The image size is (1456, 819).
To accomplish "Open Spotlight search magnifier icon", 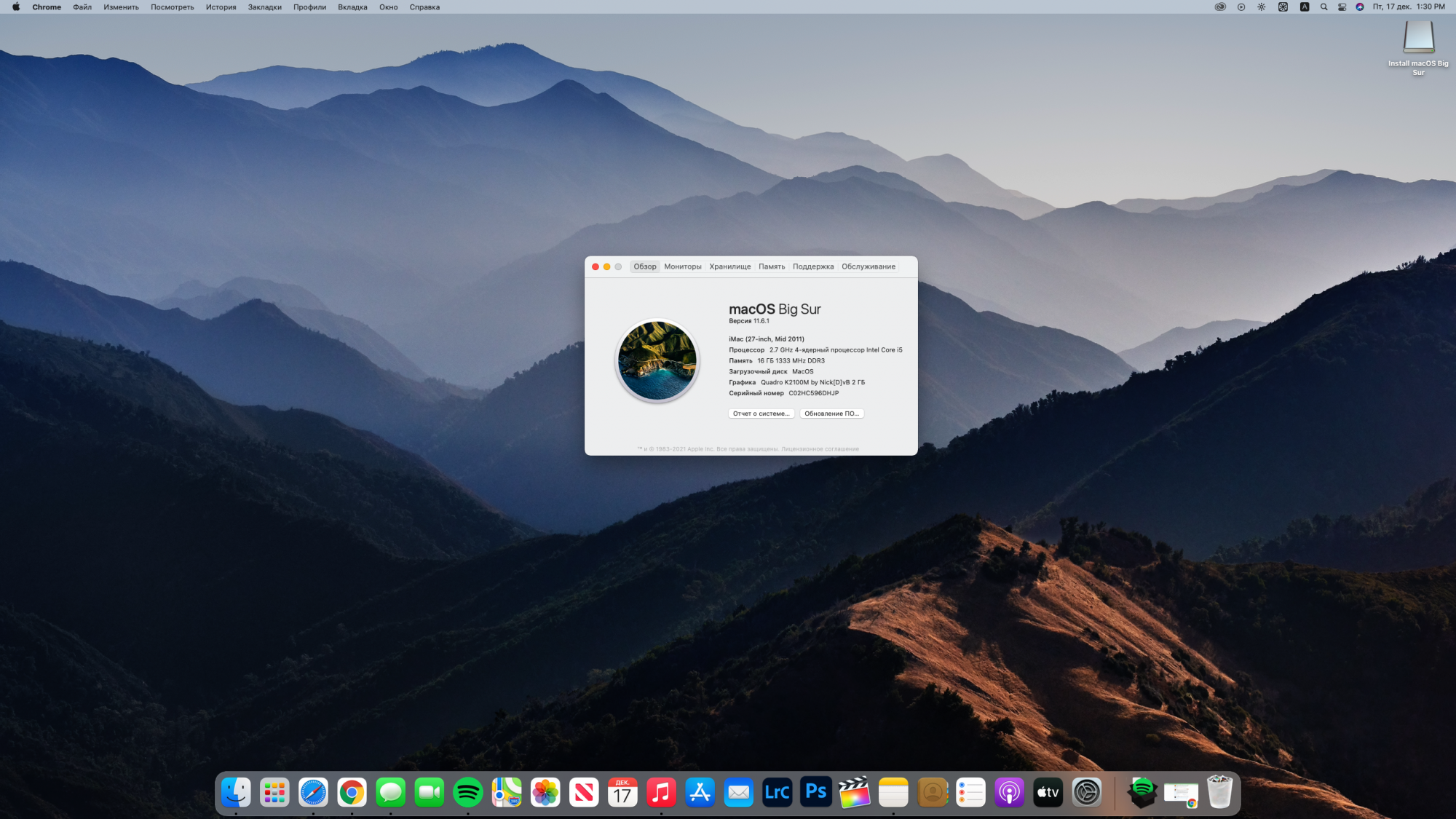I will click(1324, 7).
